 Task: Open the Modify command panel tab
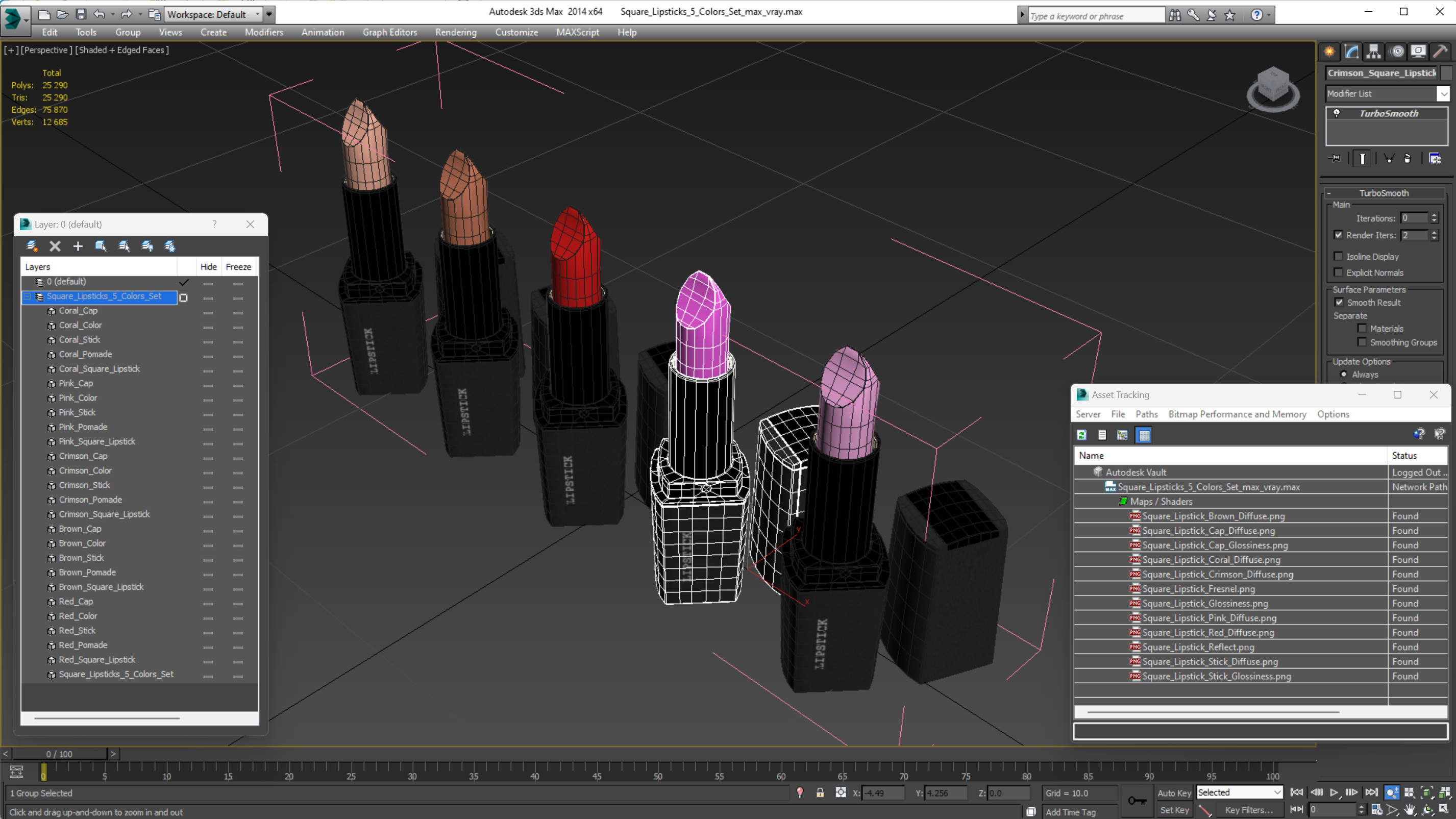coord(1351,52)
